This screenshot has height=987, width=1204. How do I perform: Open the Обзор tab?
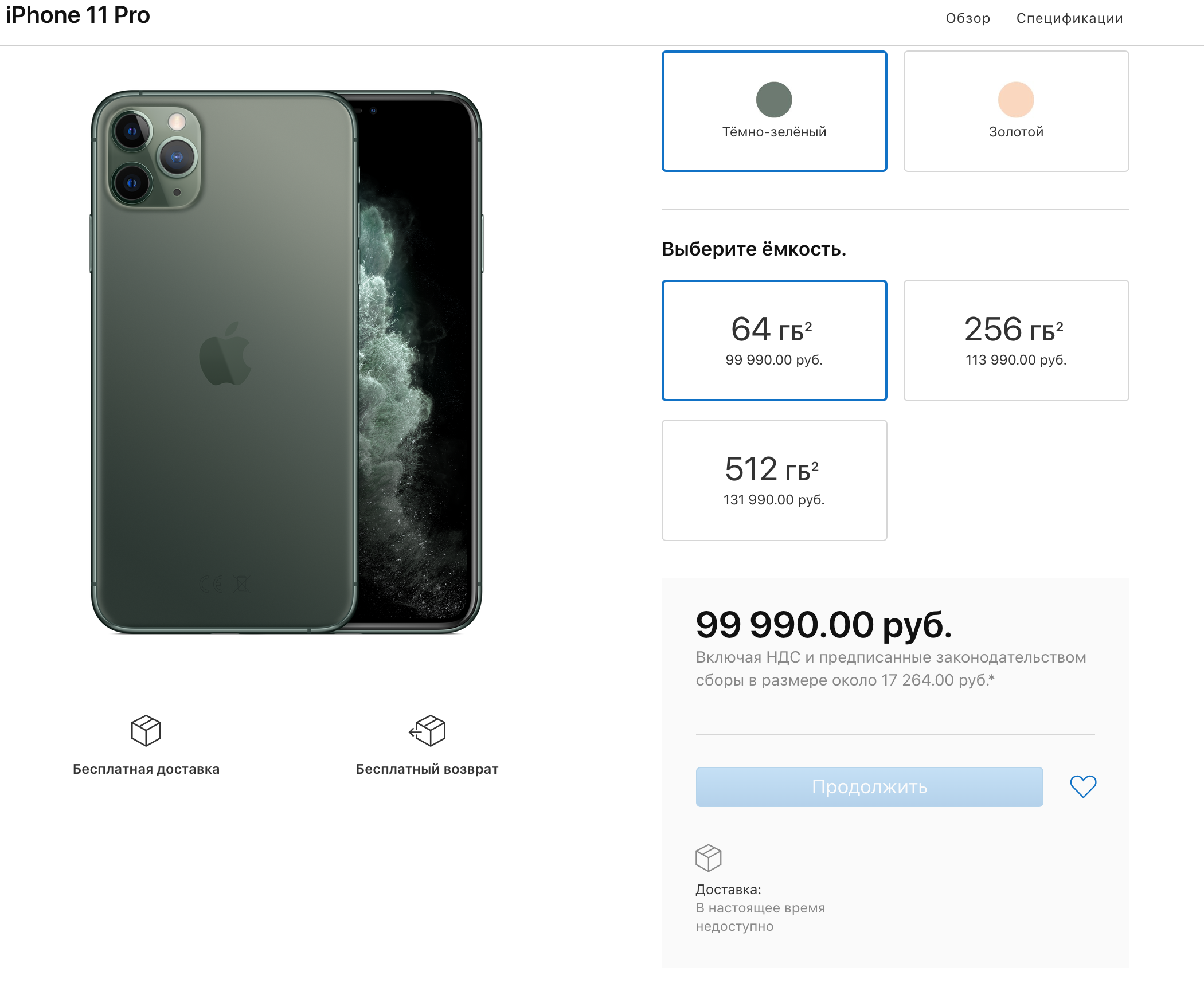tap(968, 18)
